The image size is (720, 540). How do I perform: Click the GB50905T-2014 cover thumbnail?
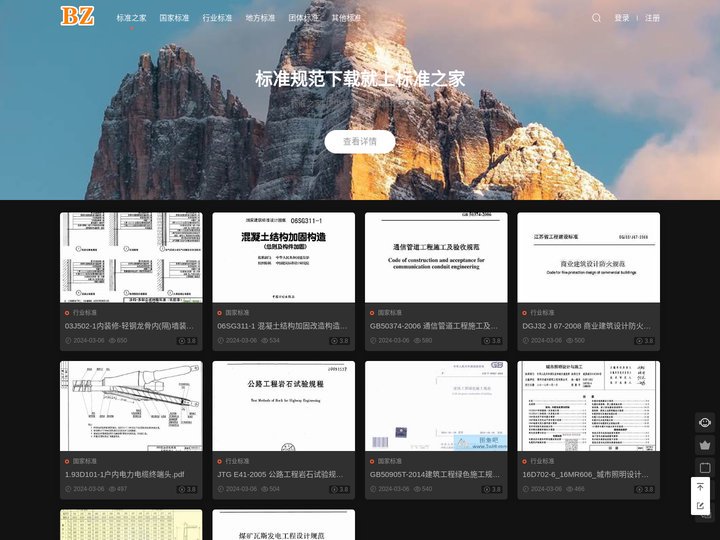click(436, 406)
